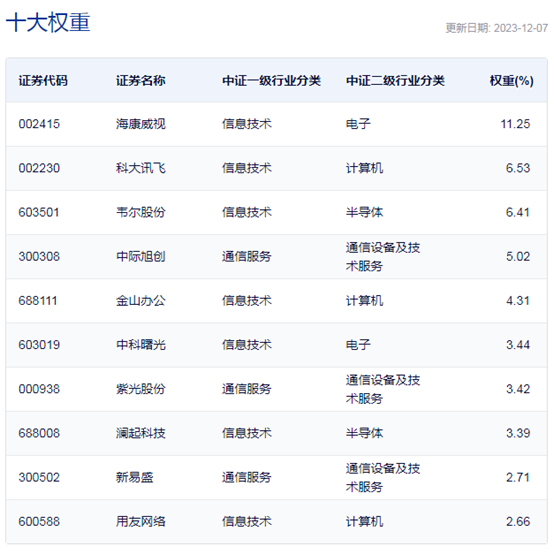Select security name 澜起科技

tap(141, 433)
